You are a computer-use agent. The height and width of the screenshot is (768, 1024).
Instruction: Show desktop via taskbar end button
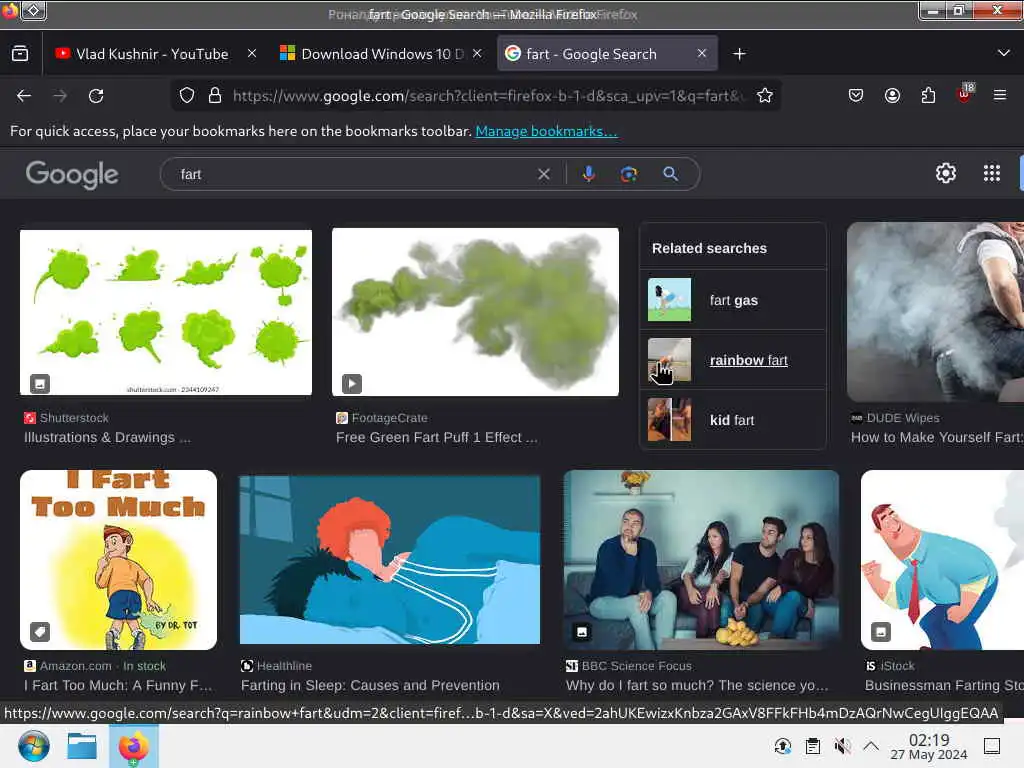991,746
